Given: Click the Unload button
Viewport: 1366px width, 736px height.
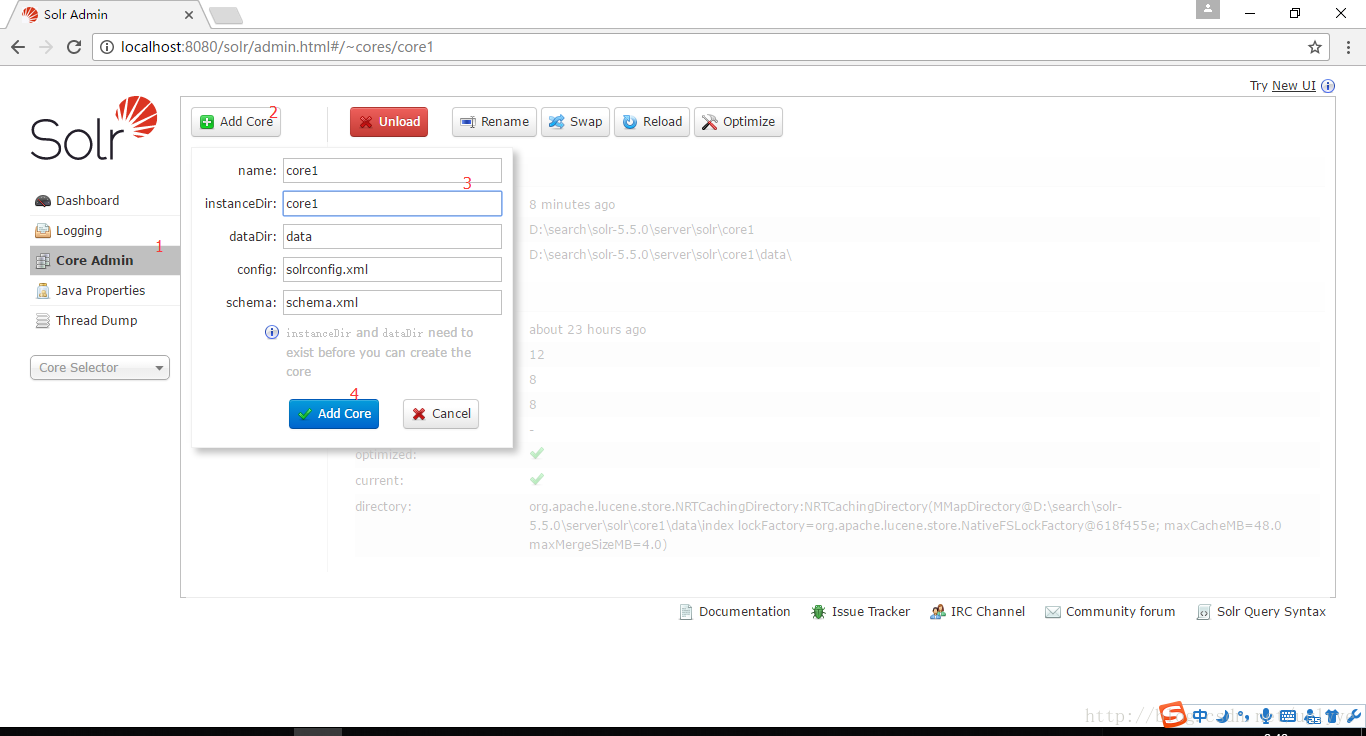Looking at the screenshot, I should tap(389, 122).
